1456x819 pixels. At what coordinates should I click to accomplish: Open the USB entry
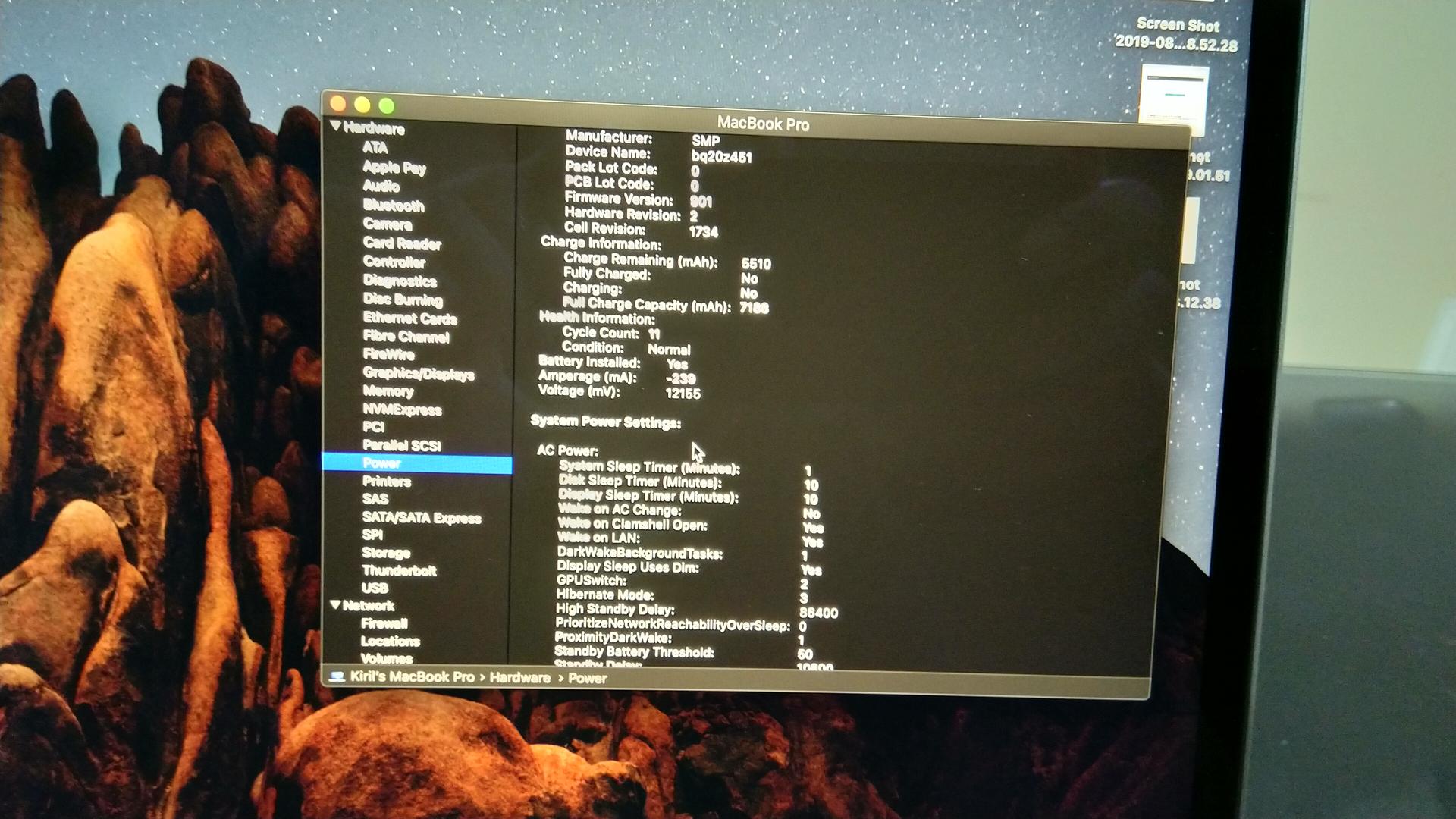tap(375, 588)
